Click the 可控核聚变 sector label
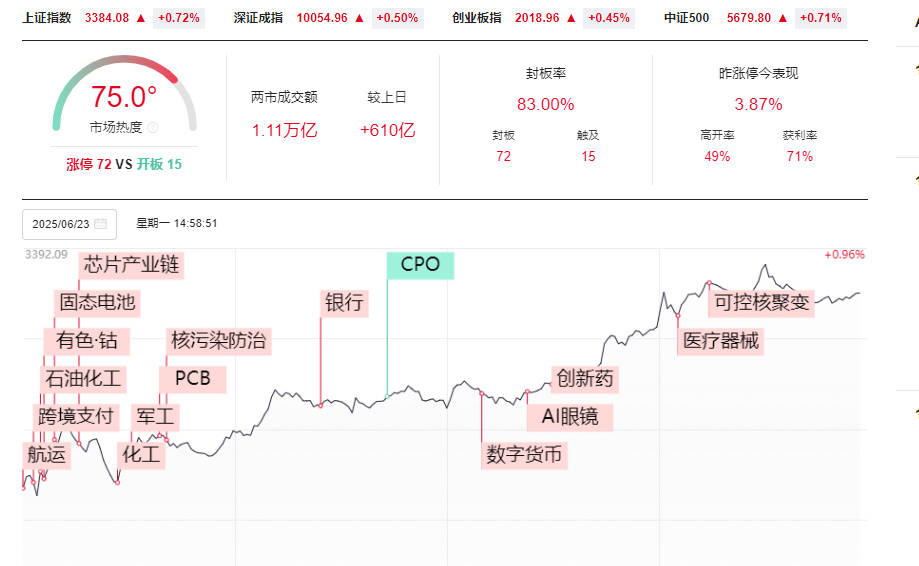 point(761,303)
